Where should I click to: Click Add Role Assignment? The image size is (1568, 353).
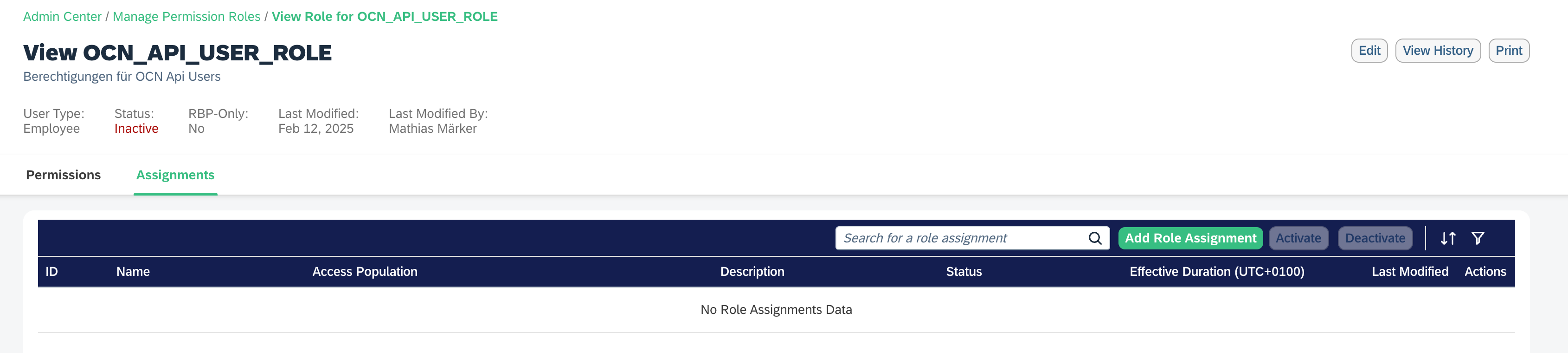tap(1190, 238)
